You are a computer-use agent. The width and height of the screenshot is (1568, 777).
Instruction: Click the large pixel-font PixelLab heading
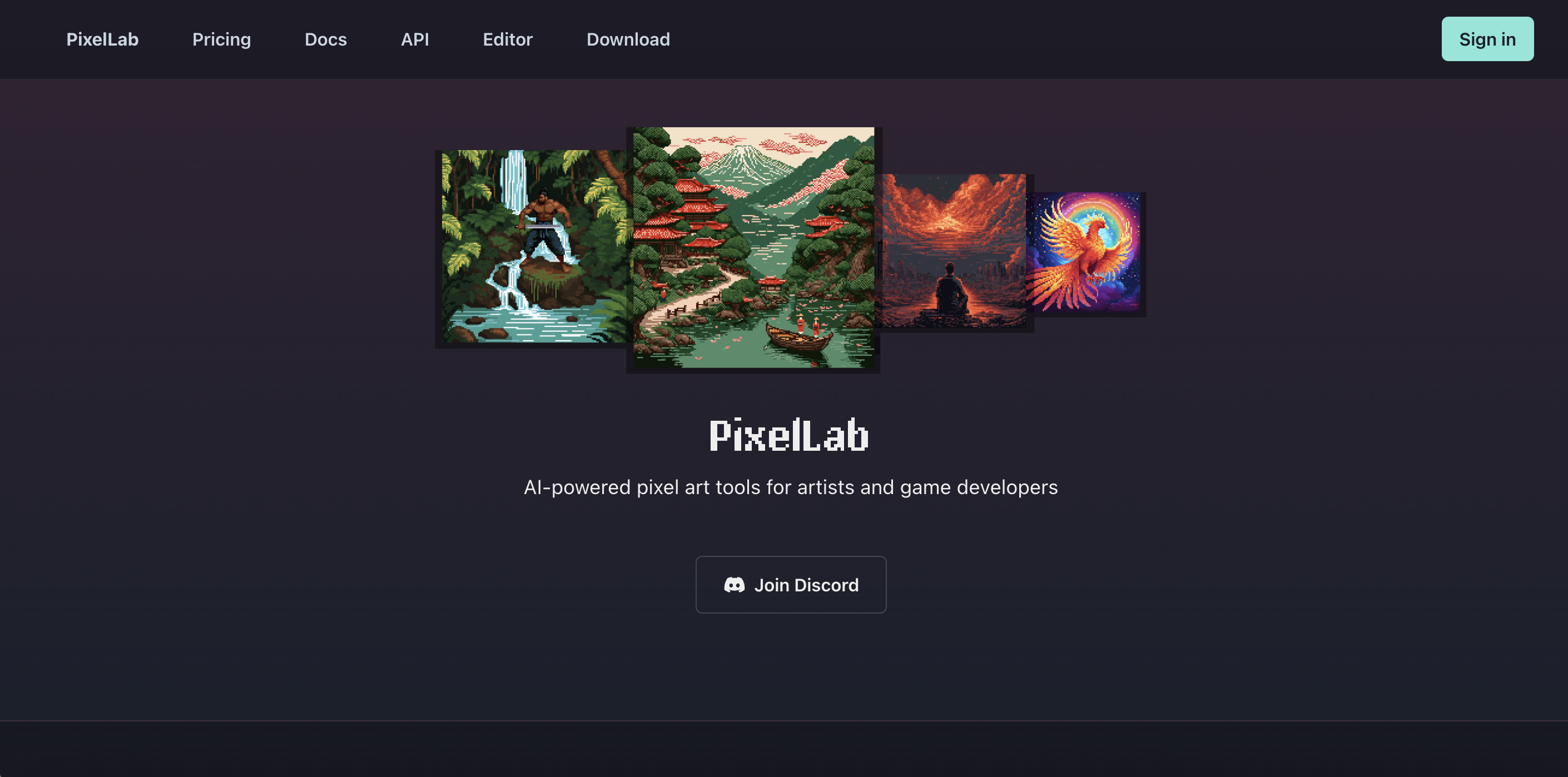pyautogui.click(x=790, y=435)
